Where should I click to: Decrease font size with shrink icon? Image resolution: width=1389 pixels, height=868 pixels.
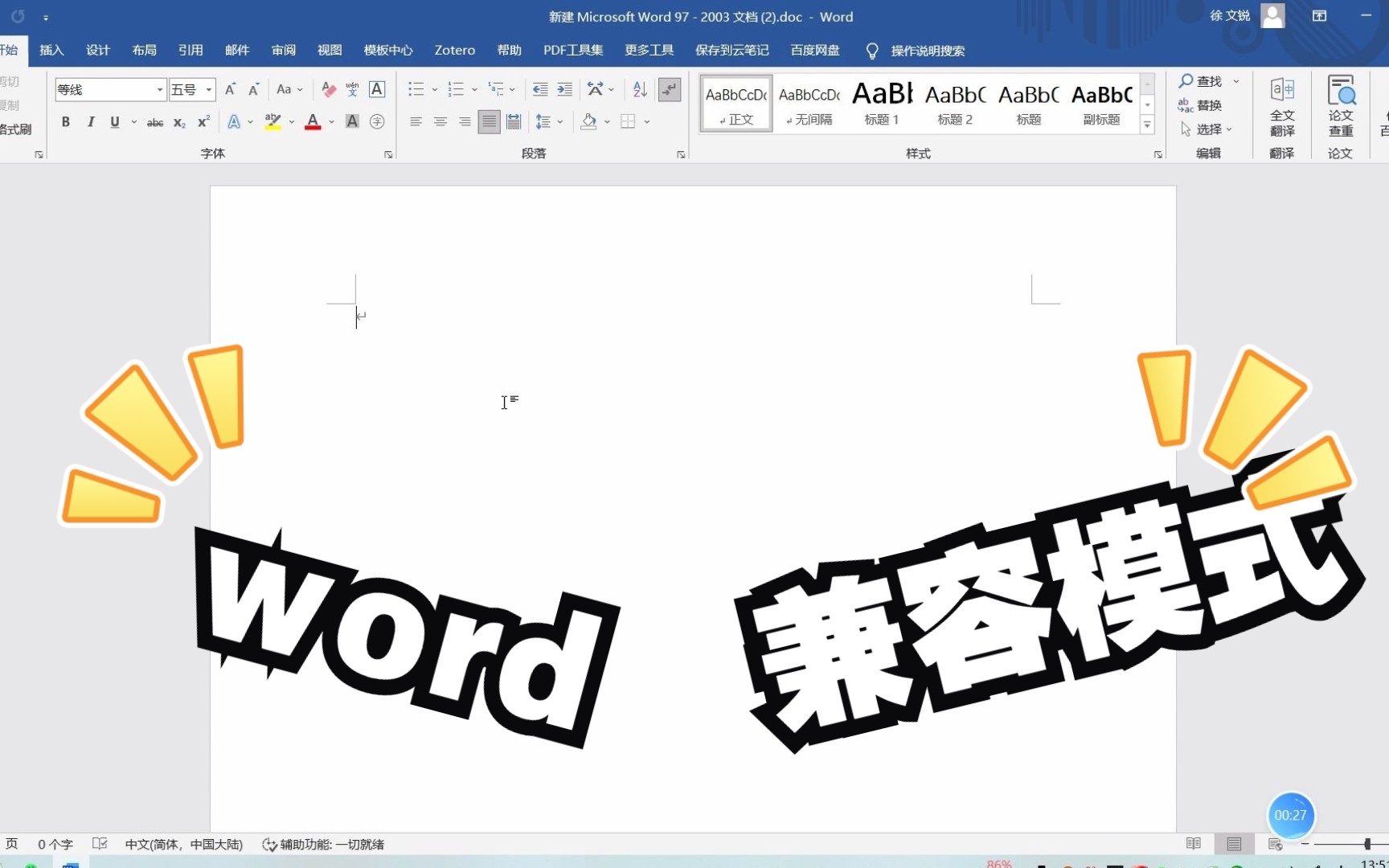[253, 89]
